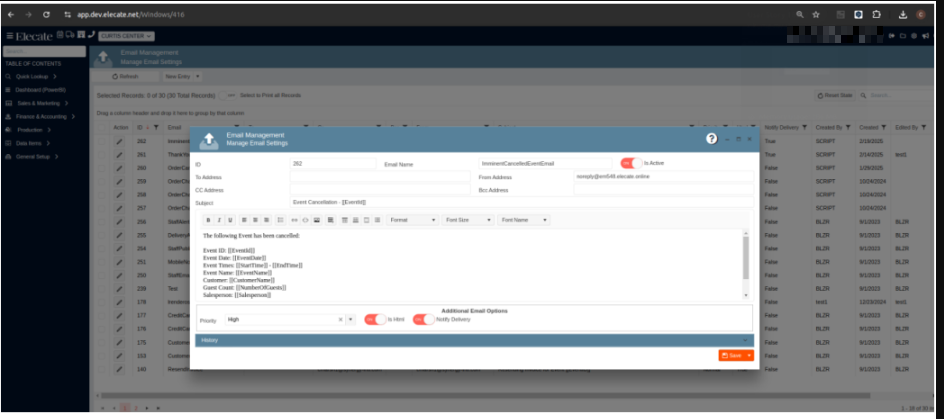This screenshot has width=944, height=419.
Task: Click the Subject input field
Action: click(x=520, y=202)
